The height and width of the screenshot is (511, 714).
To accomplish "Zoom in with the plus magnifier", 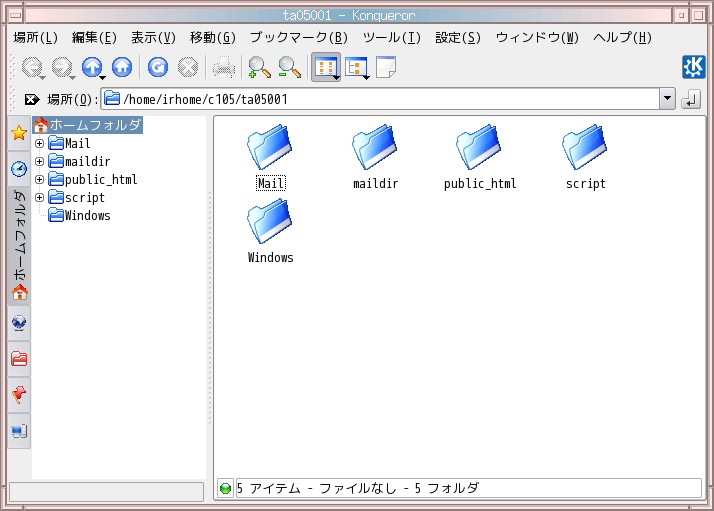I will [259, 67].
